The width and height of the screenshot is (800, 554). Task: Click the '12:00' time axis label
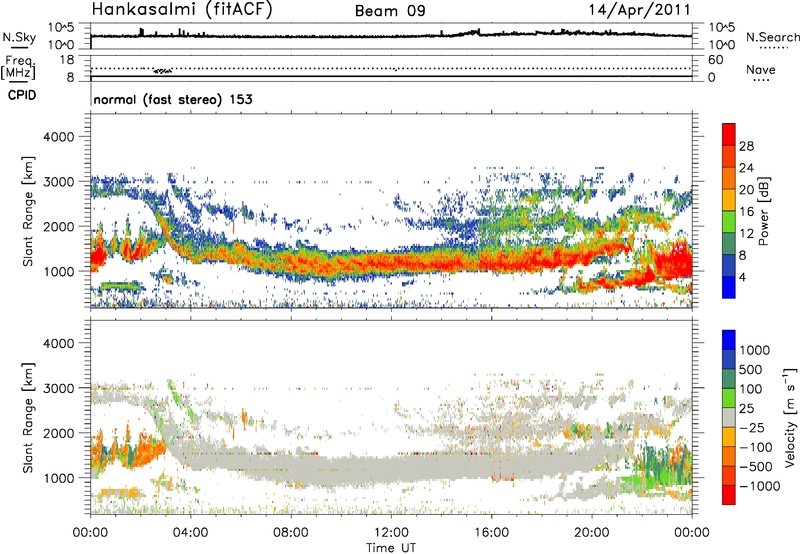(391, 533)
